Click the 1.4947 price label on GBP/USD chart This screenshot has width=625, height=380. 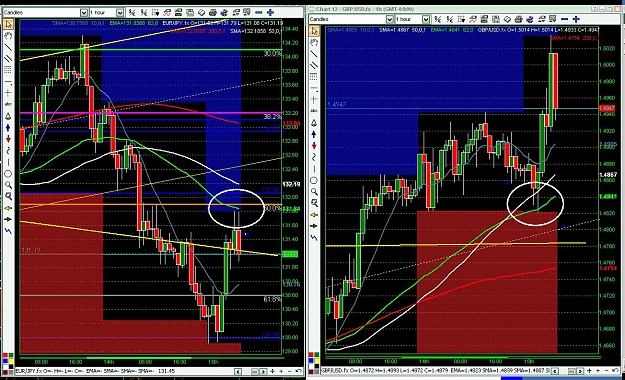click(x=337, y=104)
